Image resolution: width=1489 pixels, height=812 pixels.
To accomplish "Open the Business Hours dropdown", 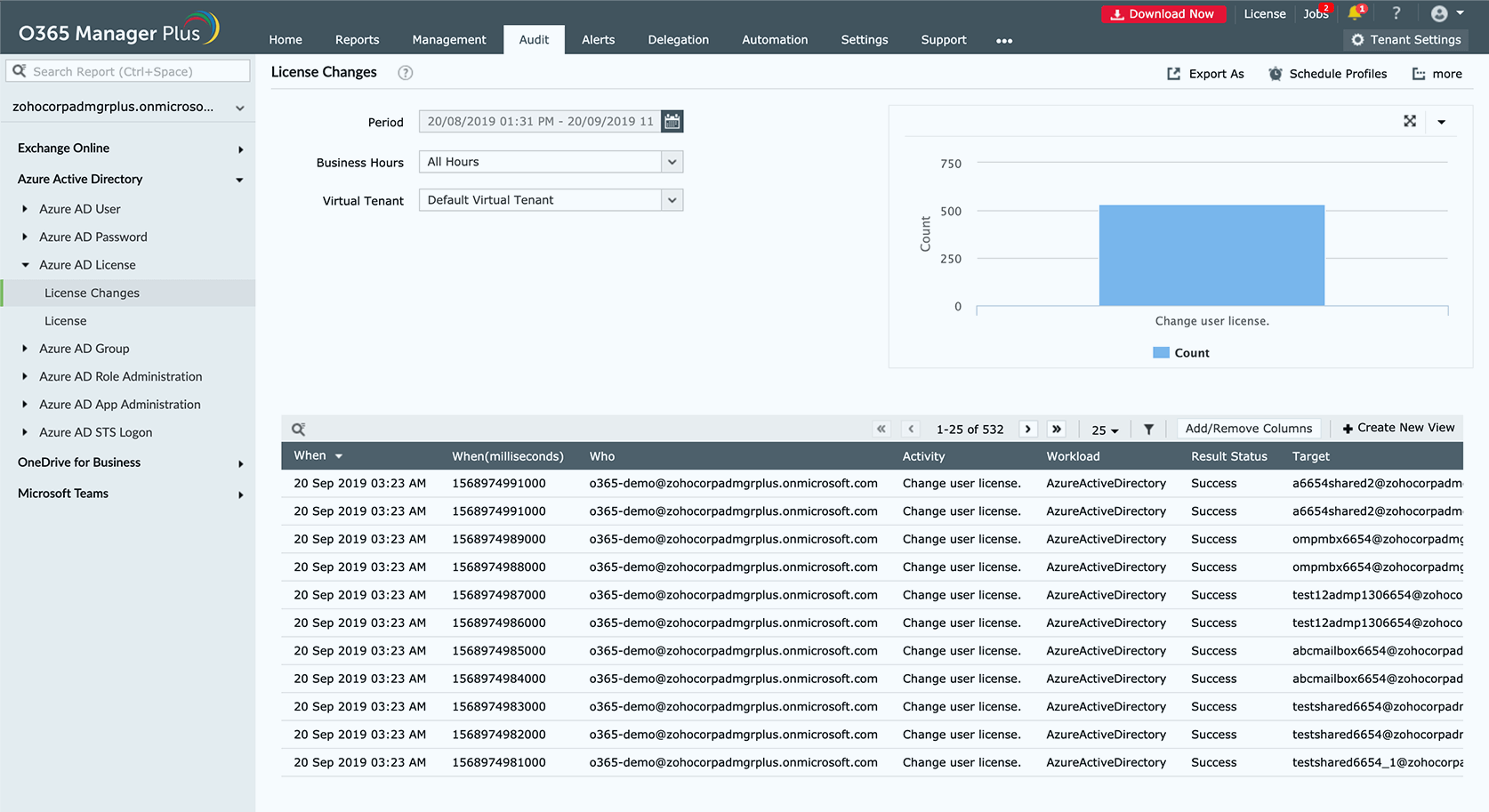I will click(672, 162).
